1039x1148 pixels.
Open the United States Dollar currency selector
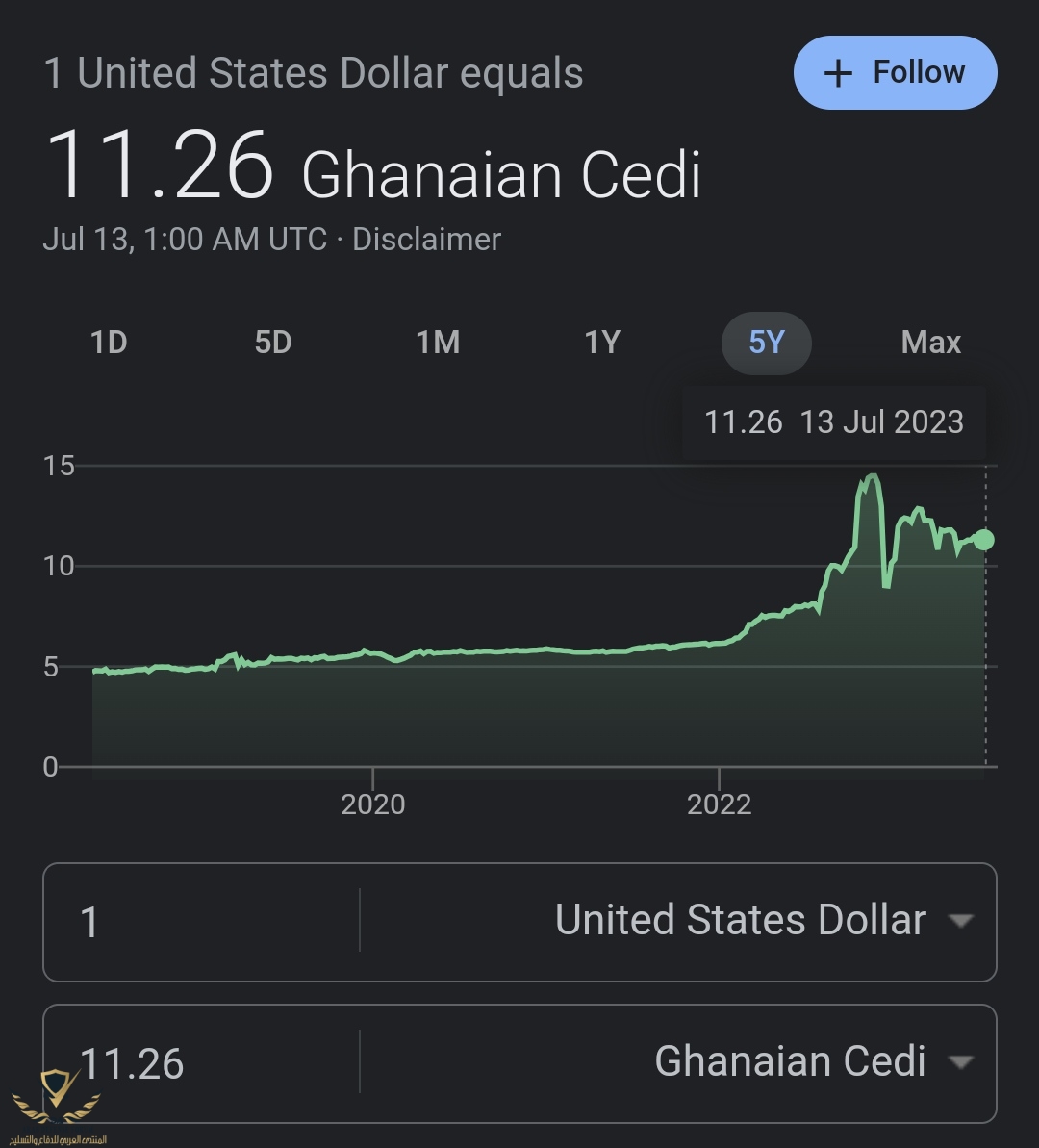741,921
